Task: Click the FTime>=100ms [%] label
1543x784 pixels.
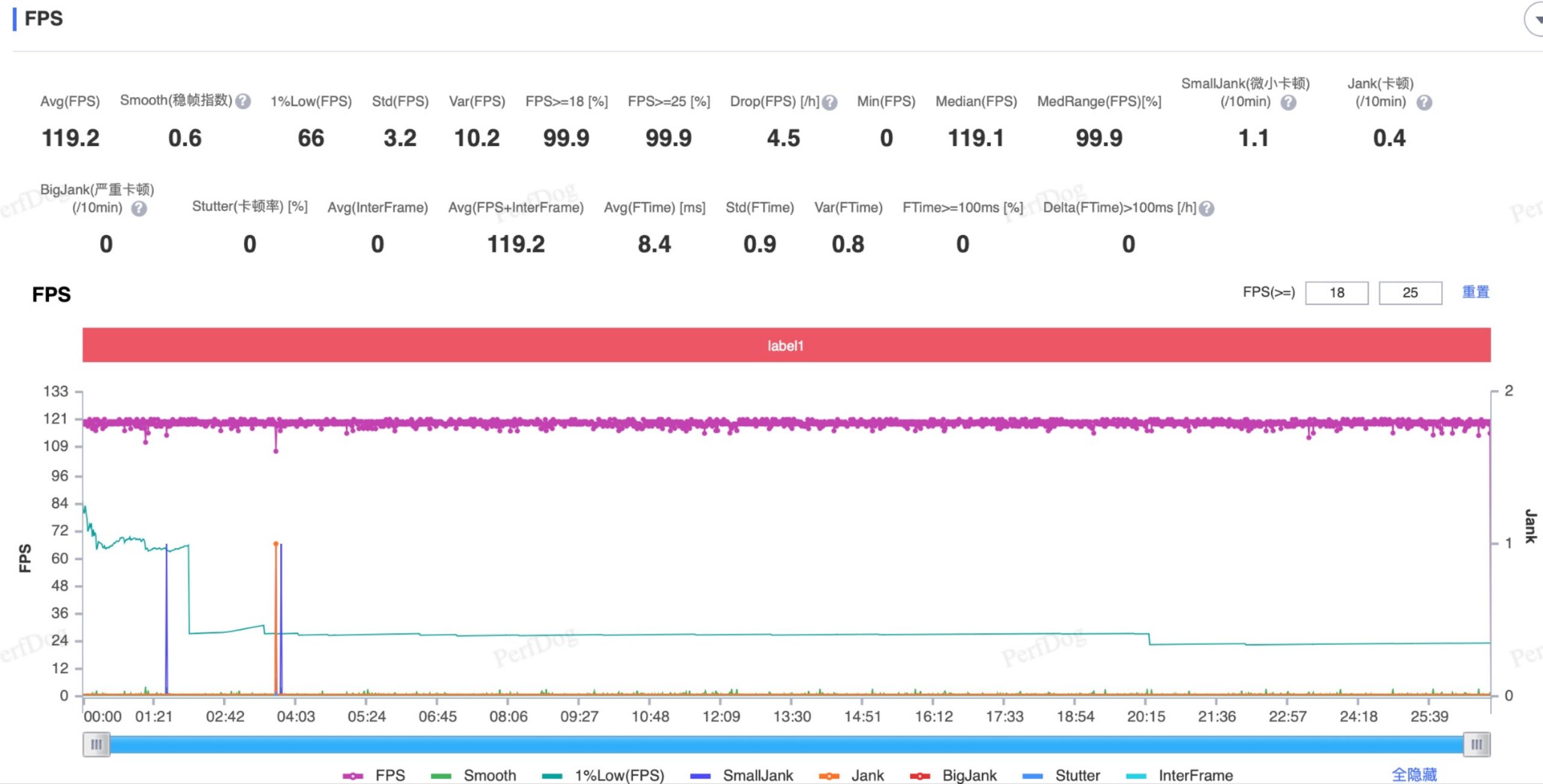Action: tap(963, 208)
